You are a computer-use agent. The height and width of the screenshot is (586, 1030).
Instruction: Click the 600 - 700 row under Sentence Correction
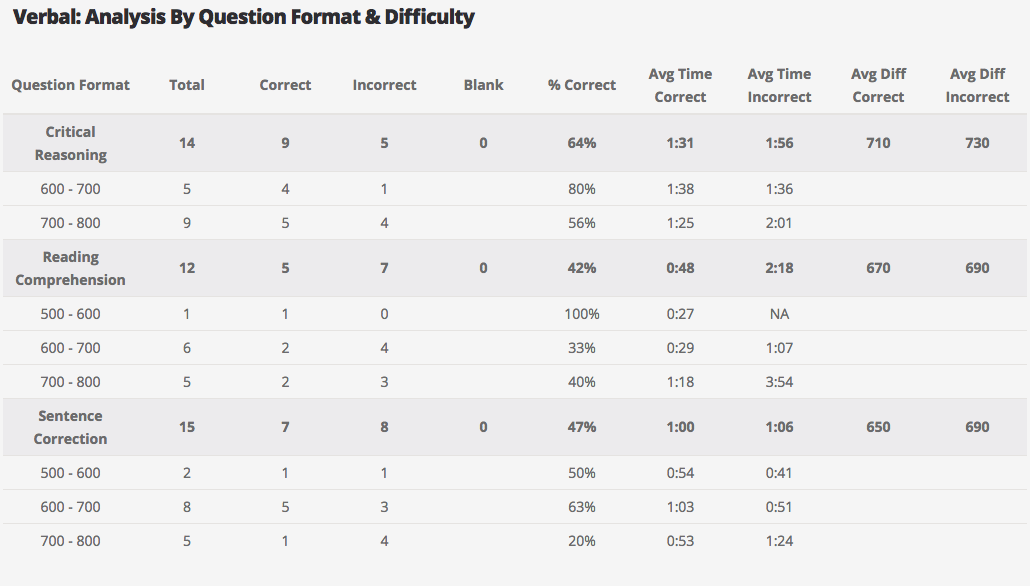point(71,507)
